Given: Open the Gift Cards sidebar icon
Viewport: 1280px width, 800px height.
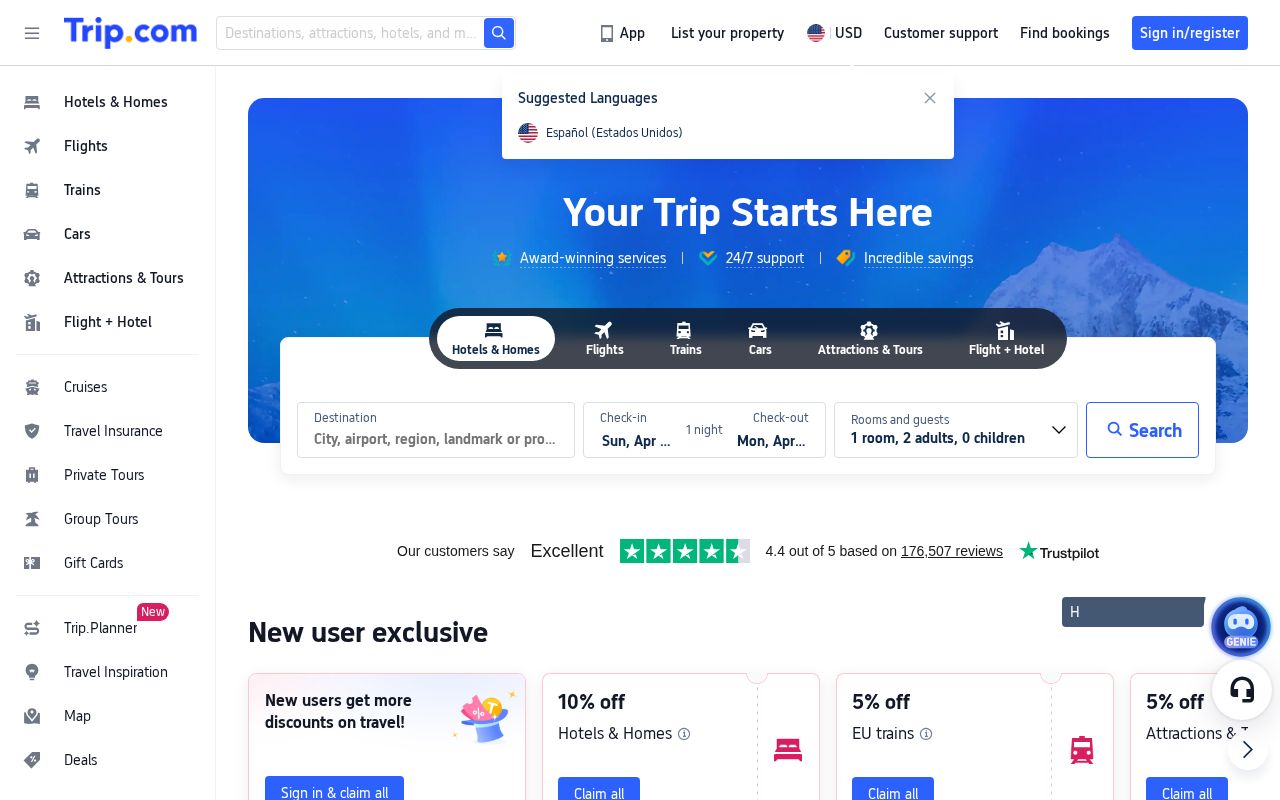Looking at the screenshot, I should coord(32,563).
